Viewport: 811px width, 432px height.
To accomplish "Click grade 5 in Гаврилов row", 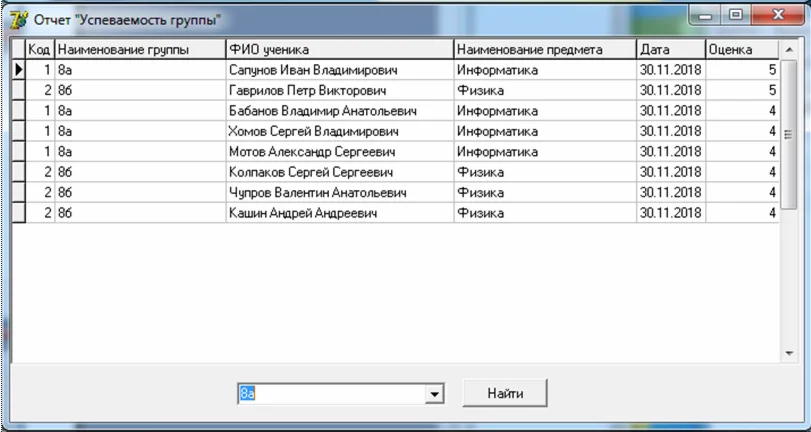I will pyautogui.click(x=742, y=91).
